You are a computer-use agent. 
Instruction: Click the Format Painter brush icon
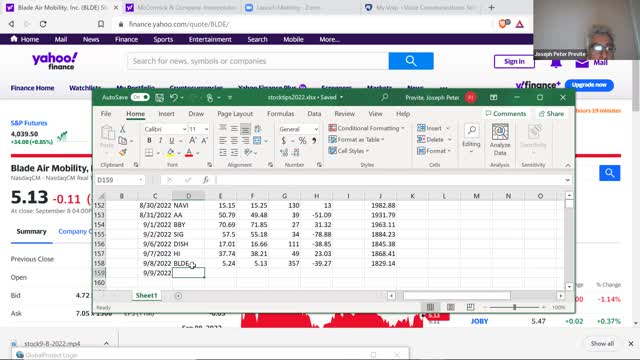click(122, 152)
